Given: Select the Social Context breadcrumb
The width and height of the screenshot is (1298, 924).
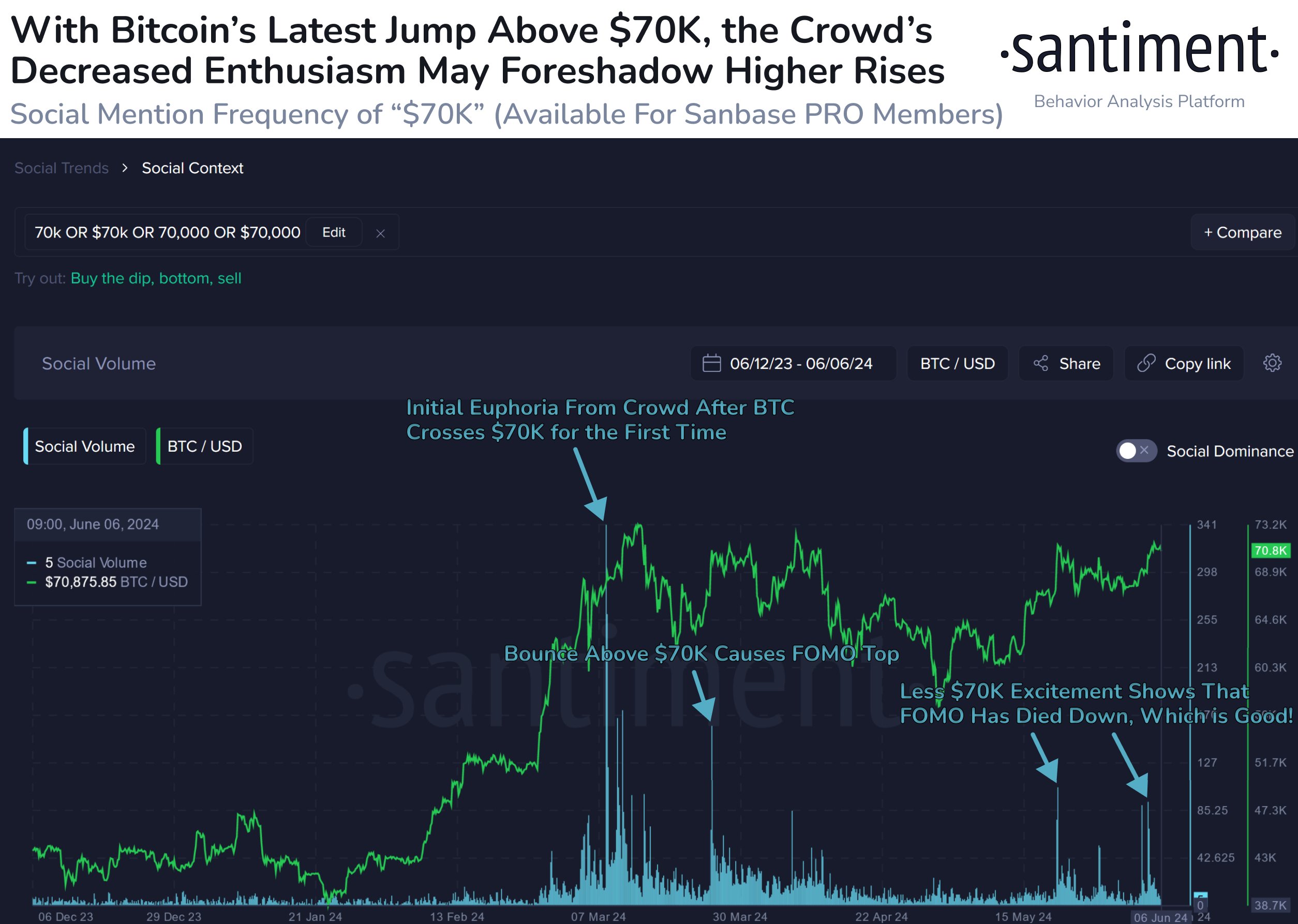Looking at the screenshot, I should tap(192, 168).
